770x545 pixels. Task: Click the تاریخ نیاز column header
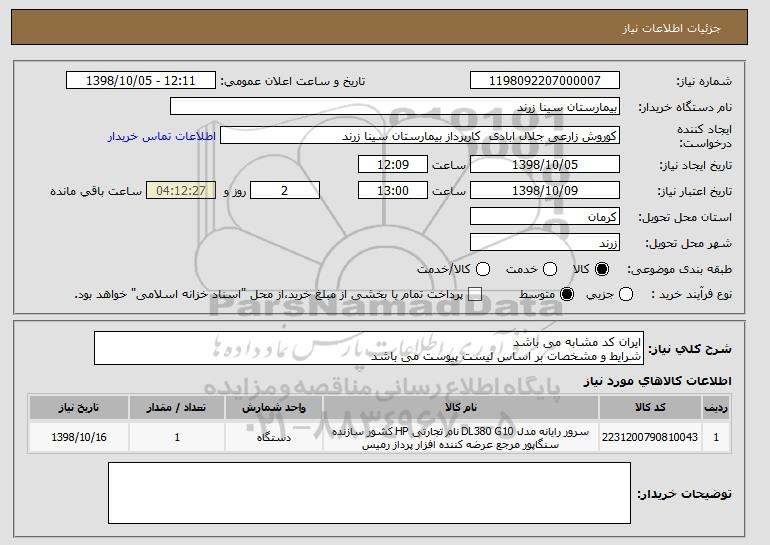79,408
